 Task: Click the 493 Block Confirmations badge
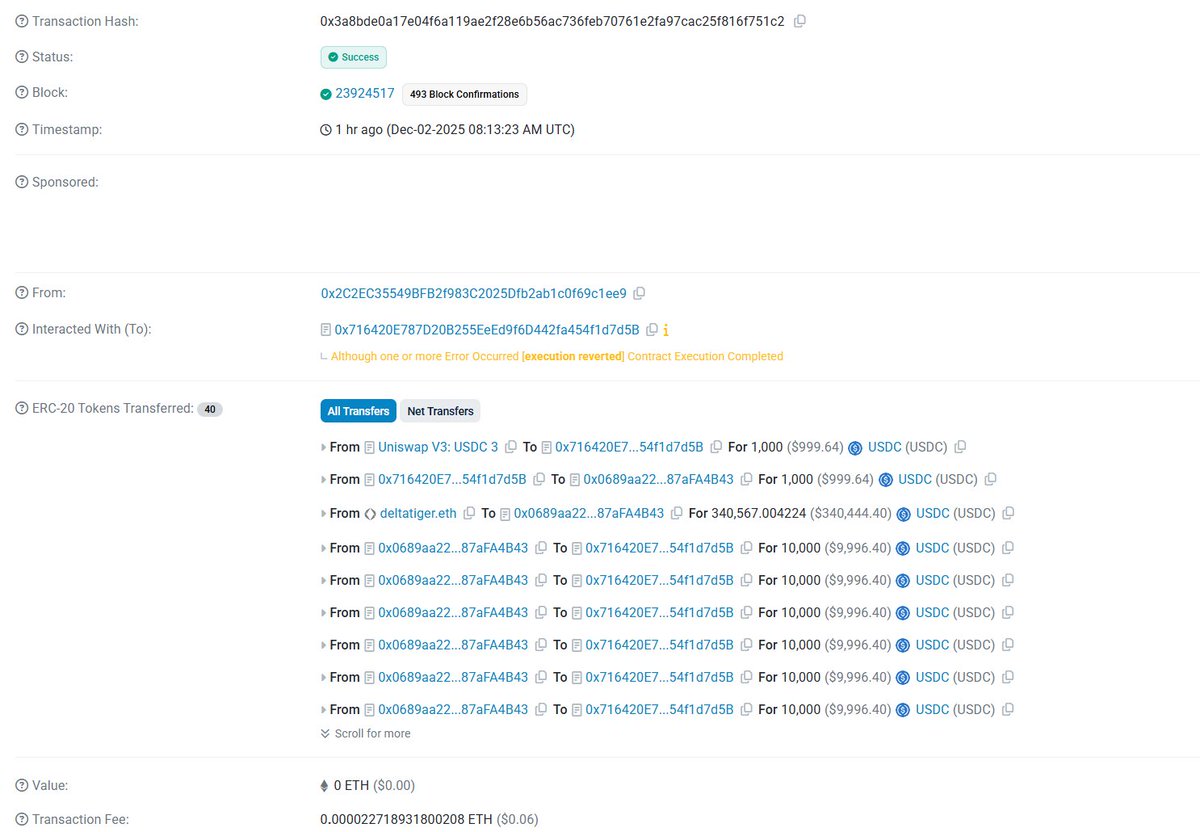464,94
